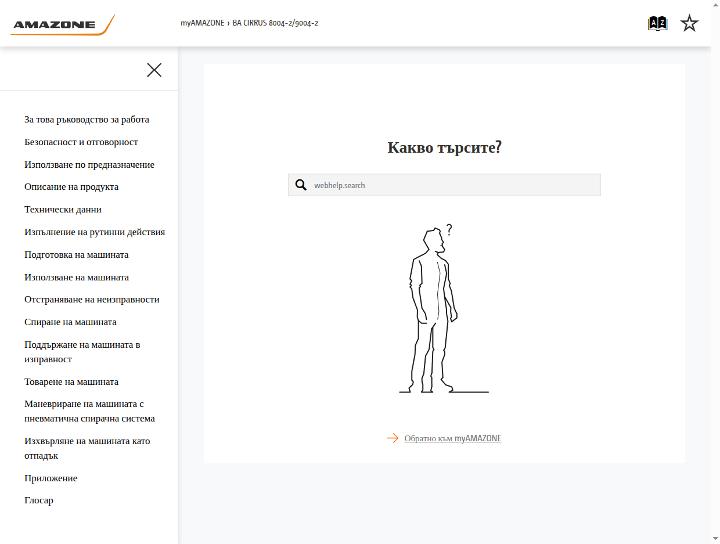Select Използване по предназначение
This screenshot has width=720, height=544.
89,164
